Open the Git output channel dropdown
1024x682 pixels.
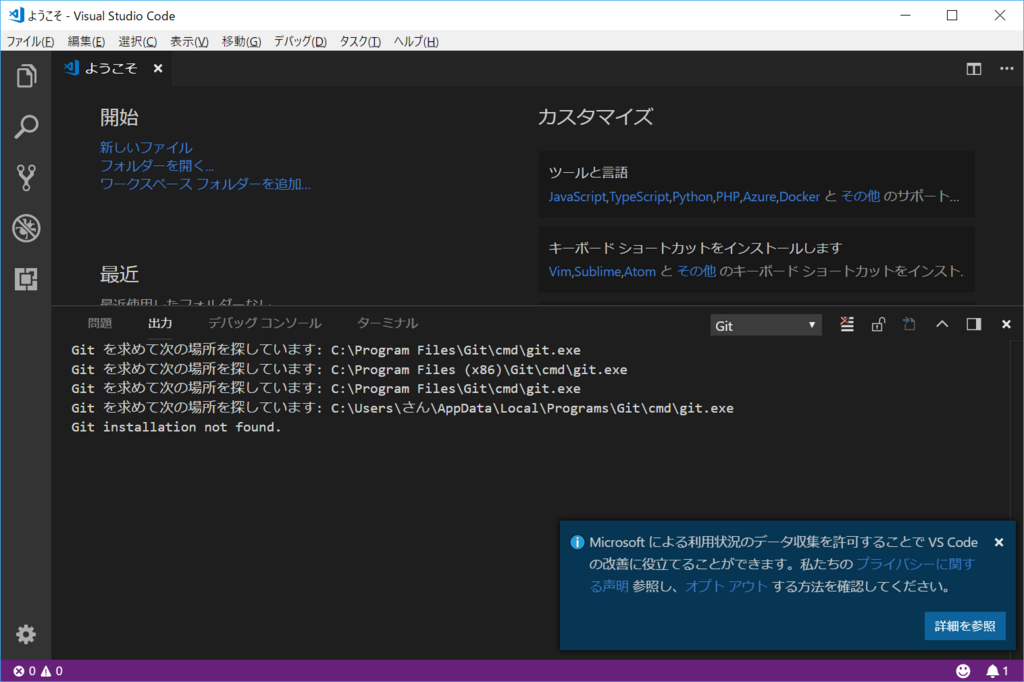click(765, 325)
